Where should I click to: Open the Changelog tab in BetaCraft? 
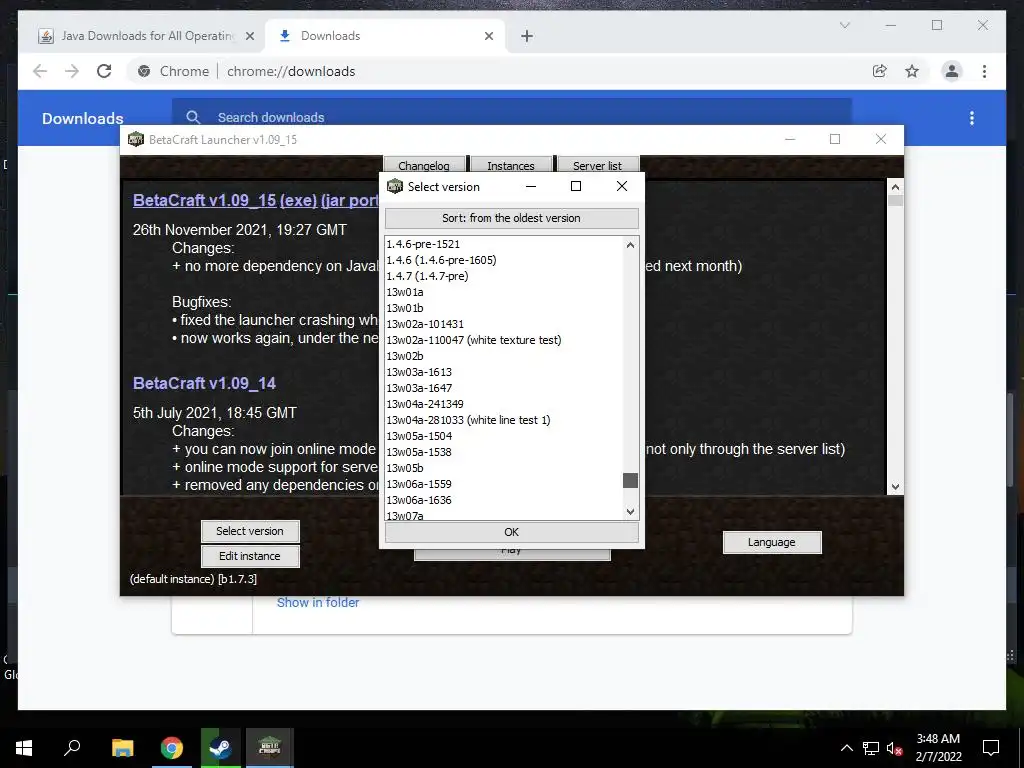click(424, 166)
